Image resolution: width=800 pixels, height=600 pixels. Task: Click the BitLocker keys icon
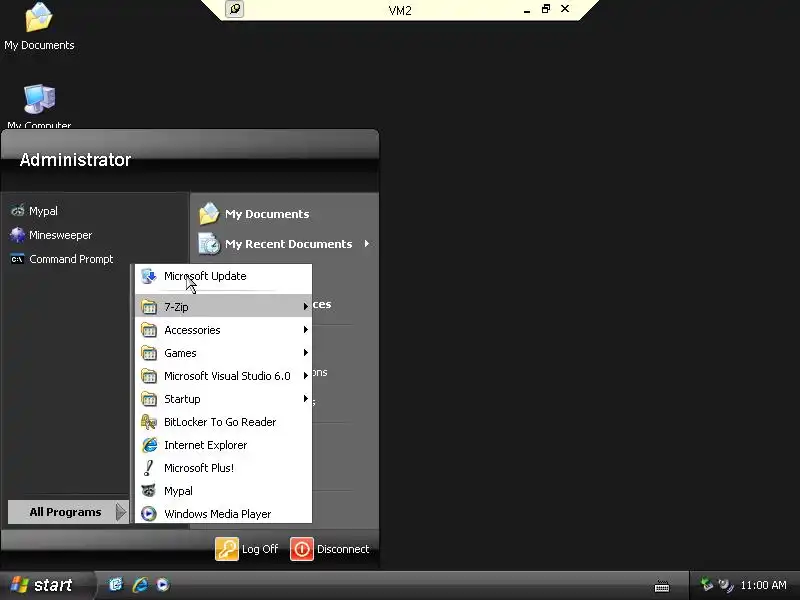pyautogui.click(x=148, y=422)
